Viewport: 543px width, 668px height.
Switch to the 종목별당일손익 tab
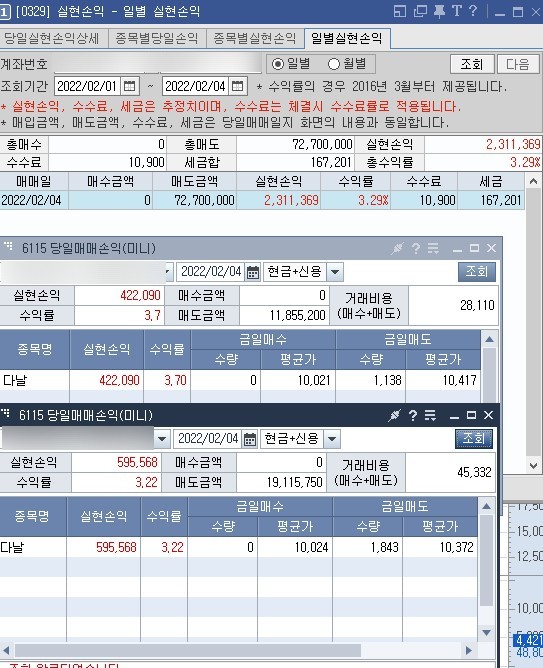click(157, 38)
